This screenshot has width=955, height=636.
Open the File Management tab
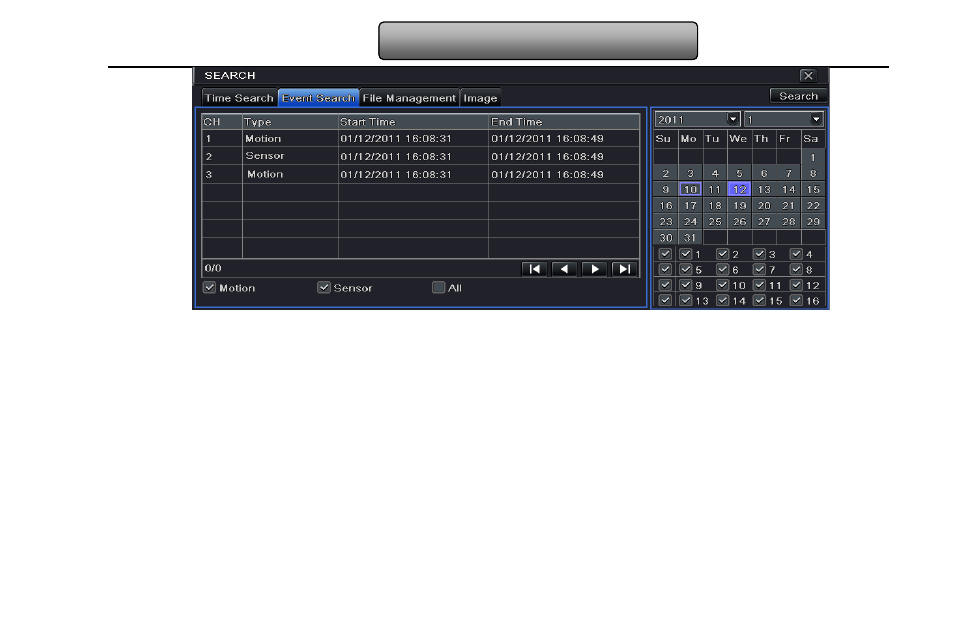[409, 98]
